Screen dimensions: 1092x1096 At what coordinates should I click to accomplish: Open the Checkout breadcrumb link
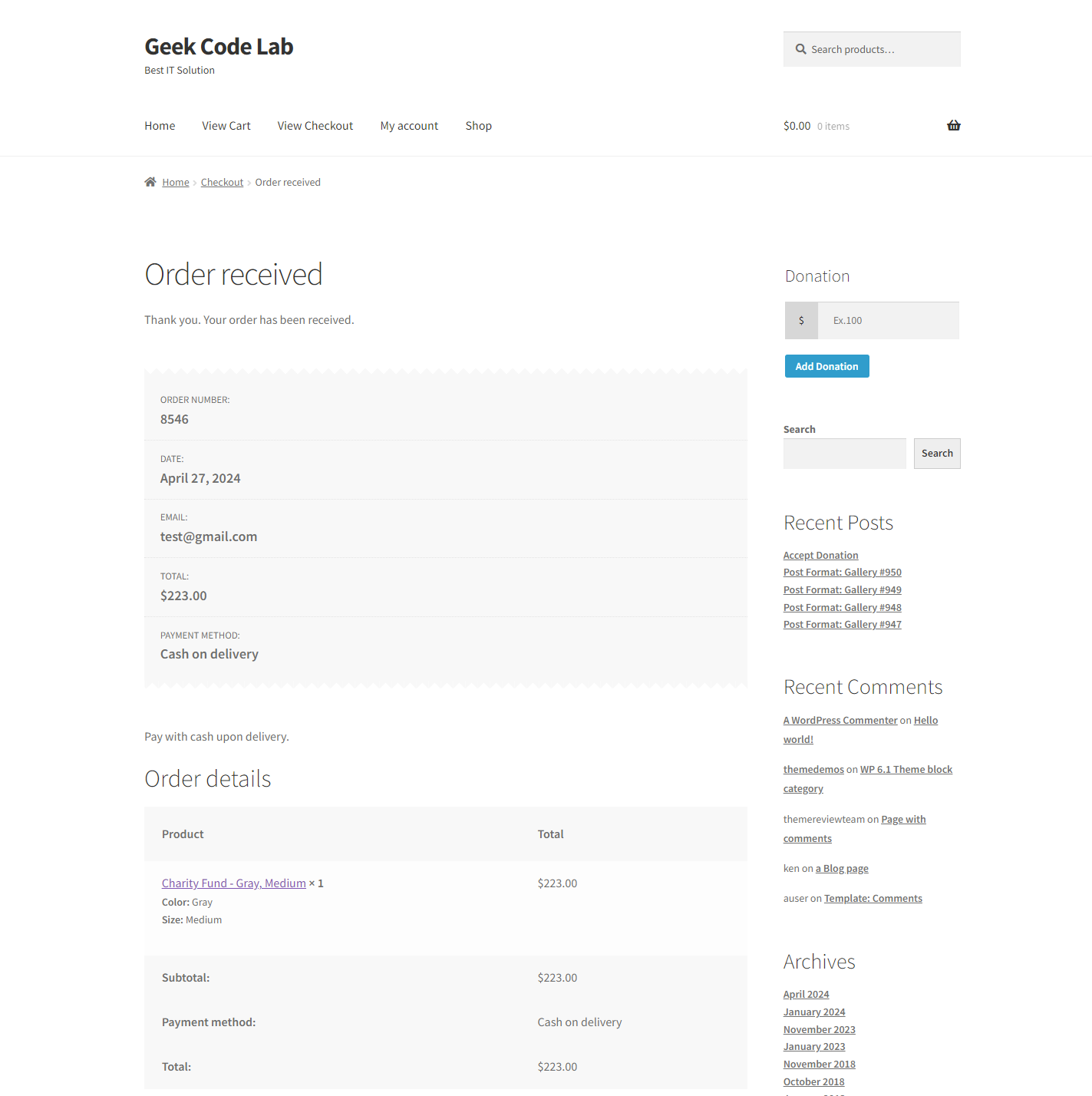point(222,183)
